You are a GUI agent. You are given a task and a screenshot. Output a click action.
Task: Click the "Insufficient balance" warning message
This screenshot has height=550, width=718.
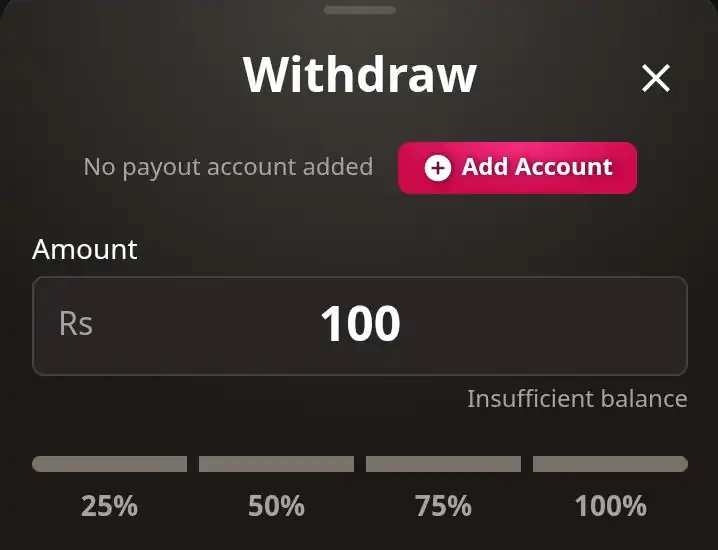[x=577, y=399]
